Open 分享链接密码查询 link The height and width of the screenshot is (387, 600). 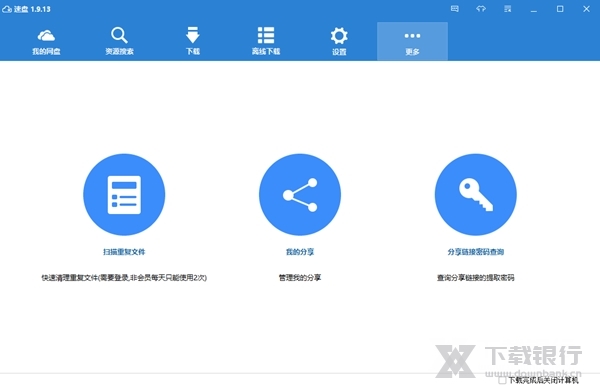(476, 252)
